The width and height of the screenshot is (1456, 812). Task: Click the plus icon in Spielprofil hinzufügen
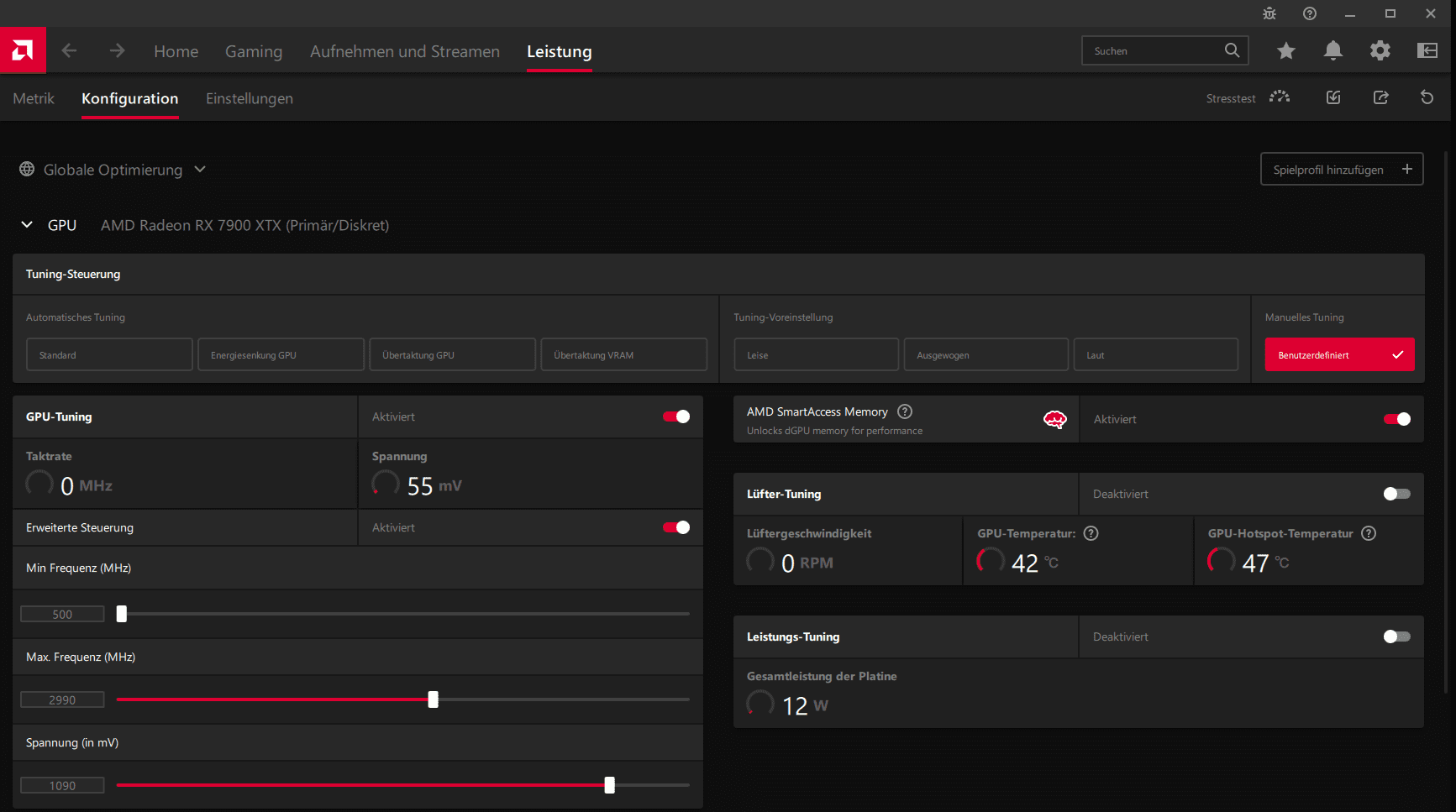1407,169
